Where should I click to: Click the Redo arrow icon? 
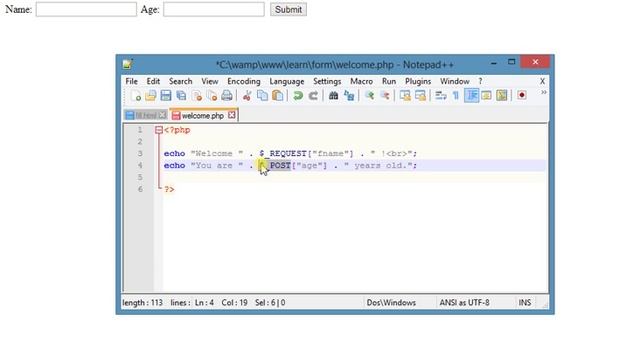click(x=313, y=96)
